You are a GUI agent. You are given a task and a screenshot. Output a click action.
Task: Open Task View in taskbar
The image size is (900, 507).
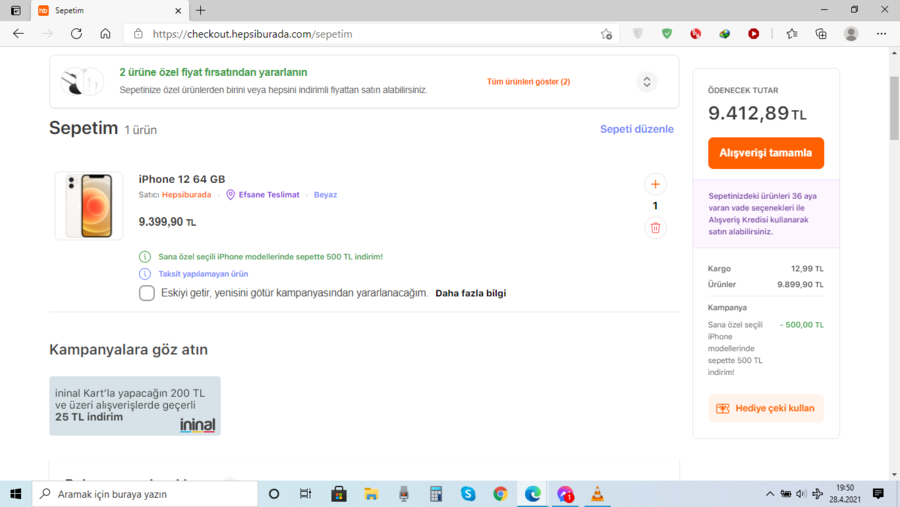305,494
